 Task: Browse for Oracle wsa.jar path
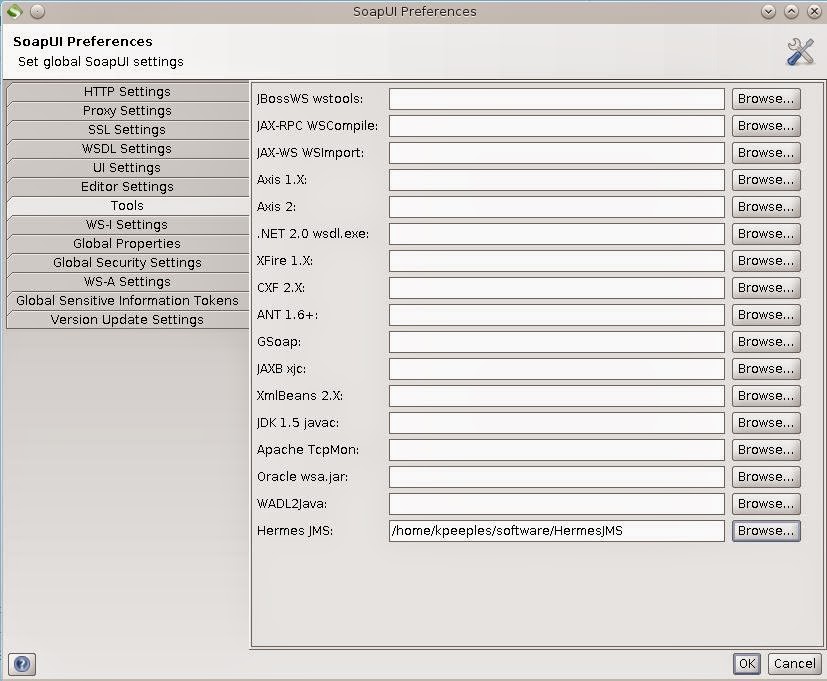[x=766, y=477]
